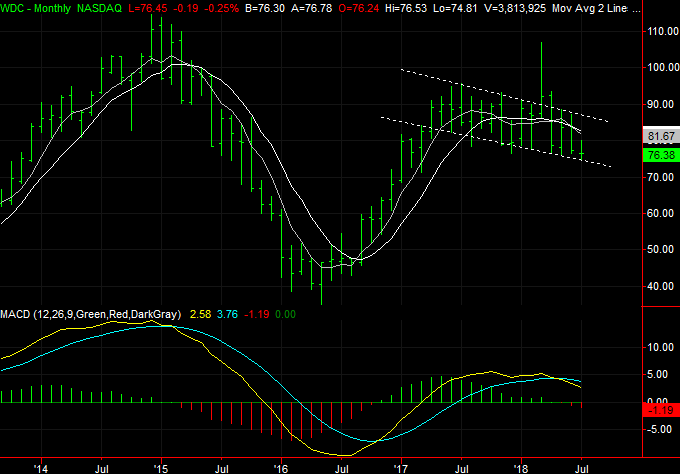Click the cyan signal value 3.76

click(227, 314)
